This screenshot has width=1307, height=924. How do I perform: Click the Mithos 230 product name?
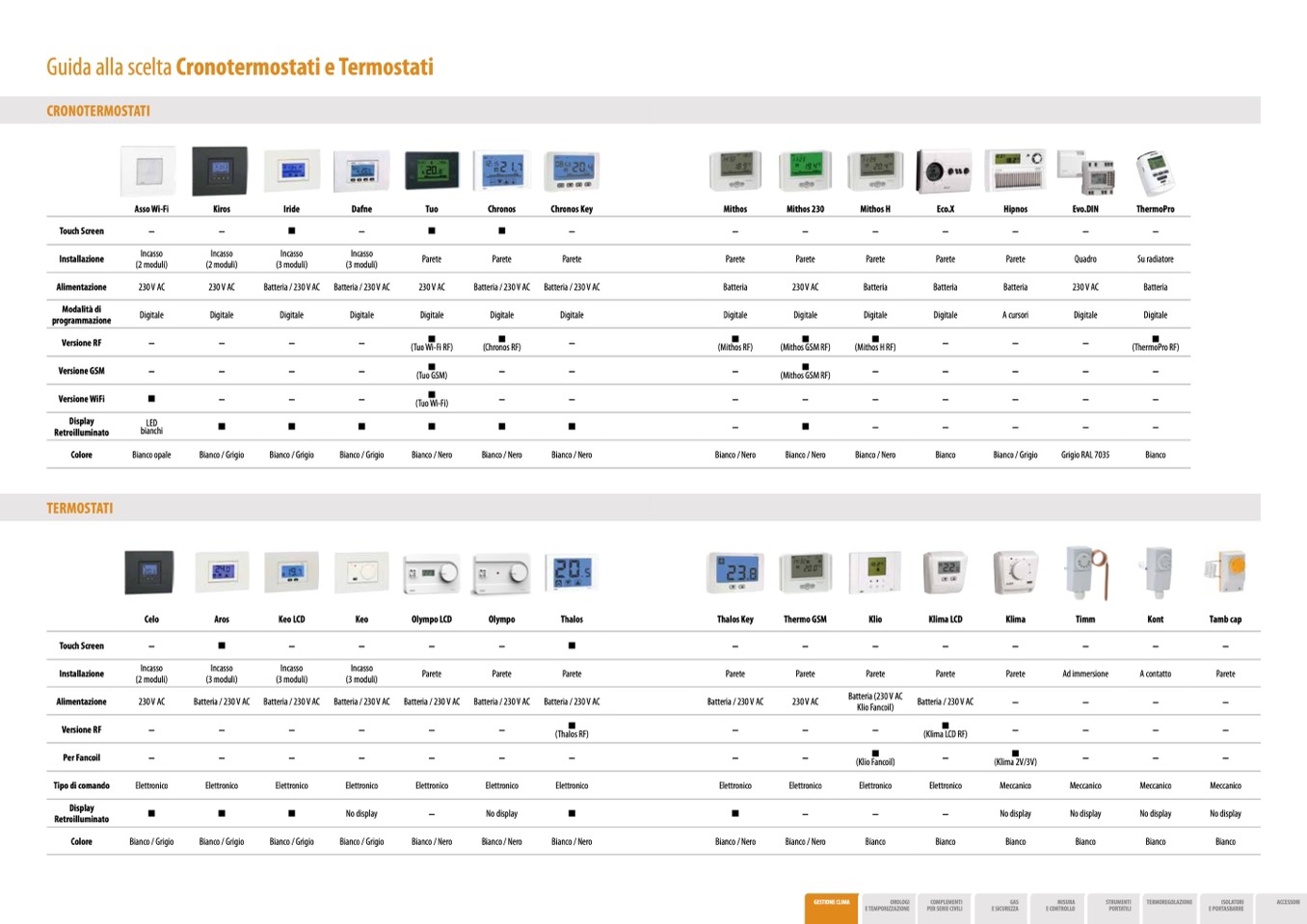[805, 209]
